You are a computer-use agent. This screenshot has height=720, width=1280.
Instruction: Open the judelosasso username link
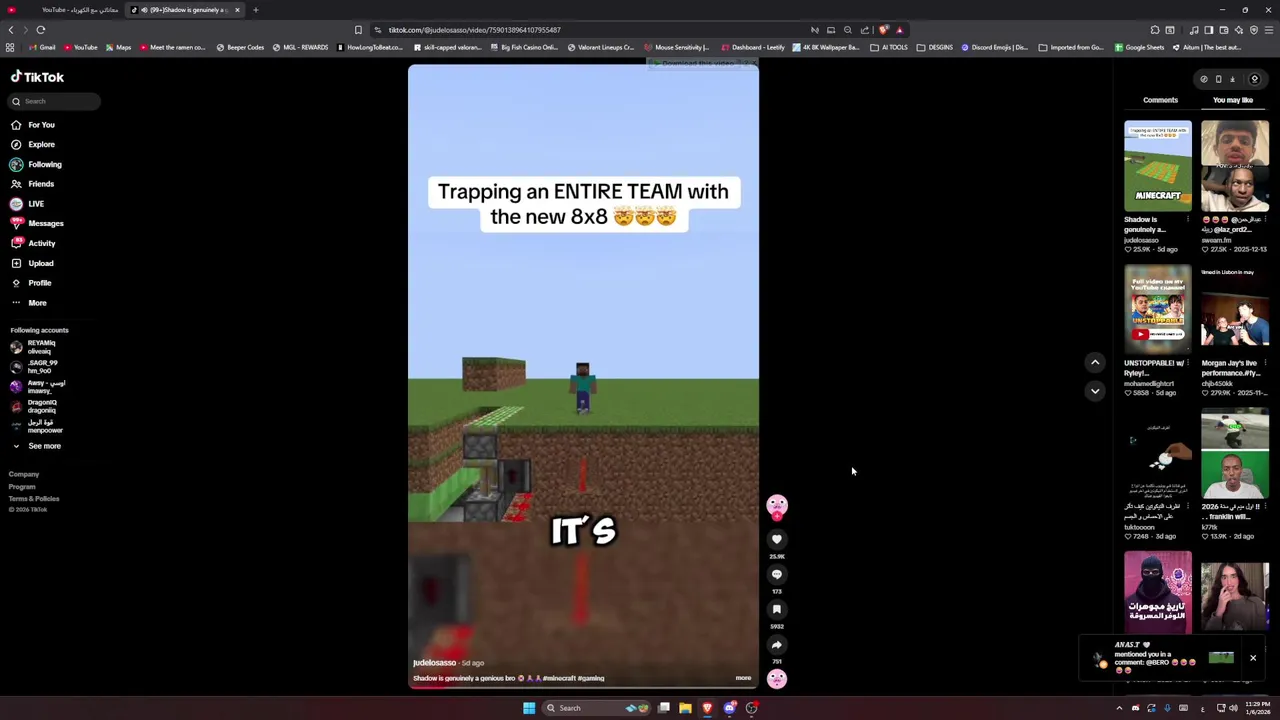pyautogui.click(x=434, y=663)
